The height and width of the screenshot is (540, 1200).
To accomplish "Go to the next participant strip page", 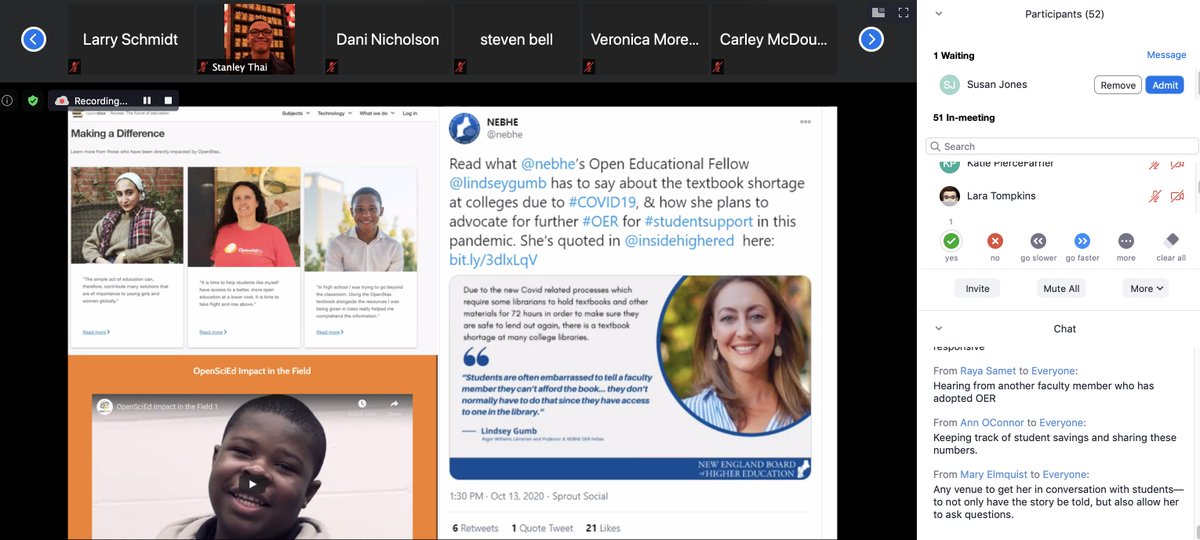I will [872, 39].
